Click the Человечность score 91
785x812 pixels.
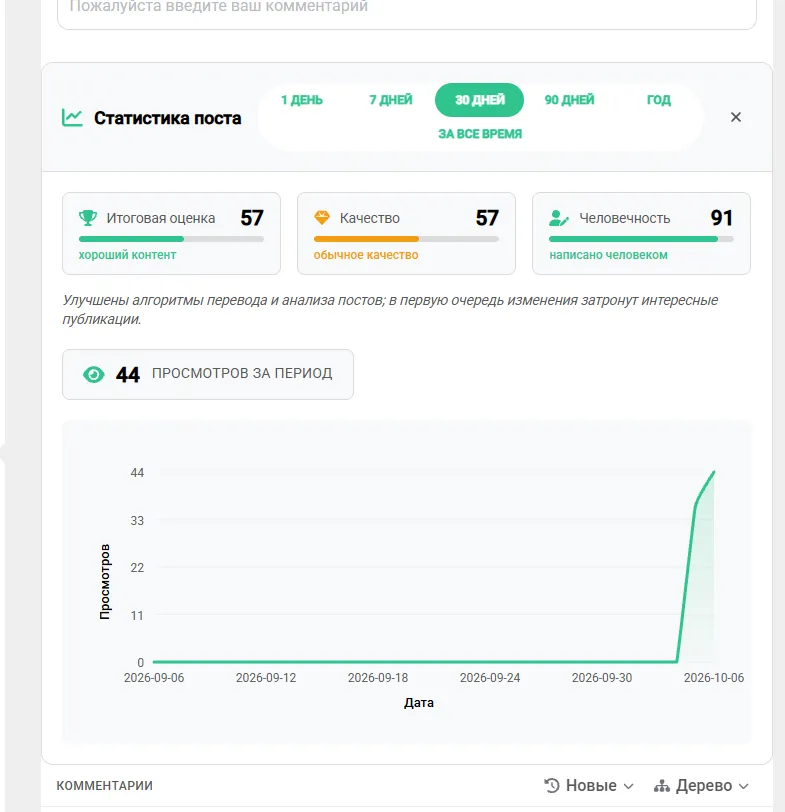[x=721, y=218]
